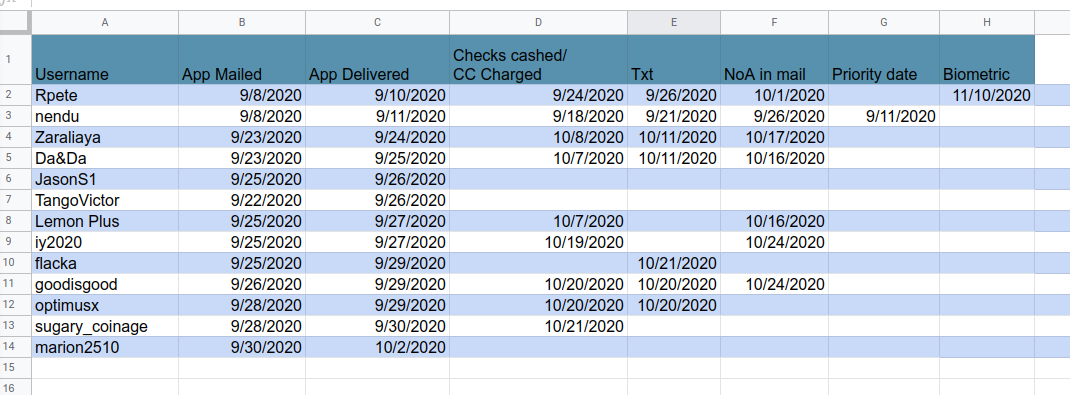The image size is (1070, 395).
Task: Select row 15 header number
Action: [8, 368]
